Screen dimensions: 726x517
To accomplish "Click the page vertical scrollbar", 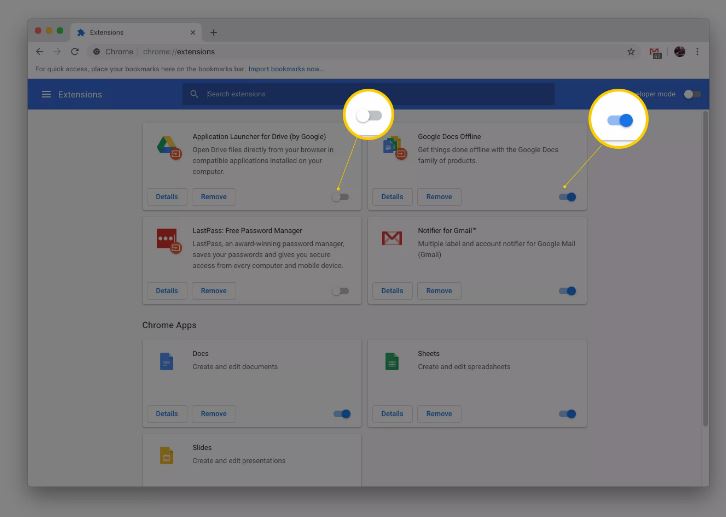I will click(x=705, y=268).
